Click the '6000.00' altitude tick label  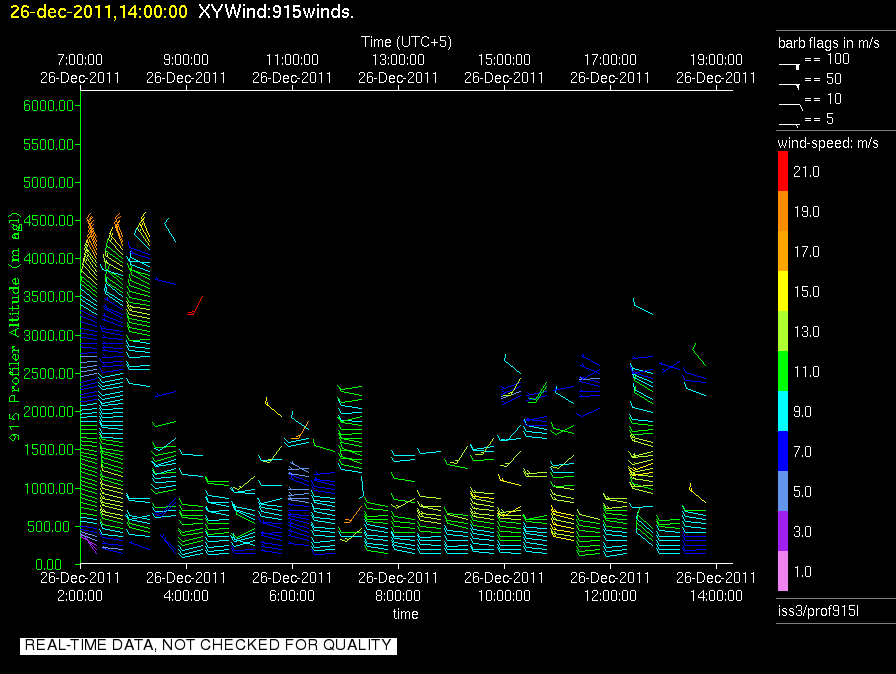pyautogui.click(x=49, y=106)
